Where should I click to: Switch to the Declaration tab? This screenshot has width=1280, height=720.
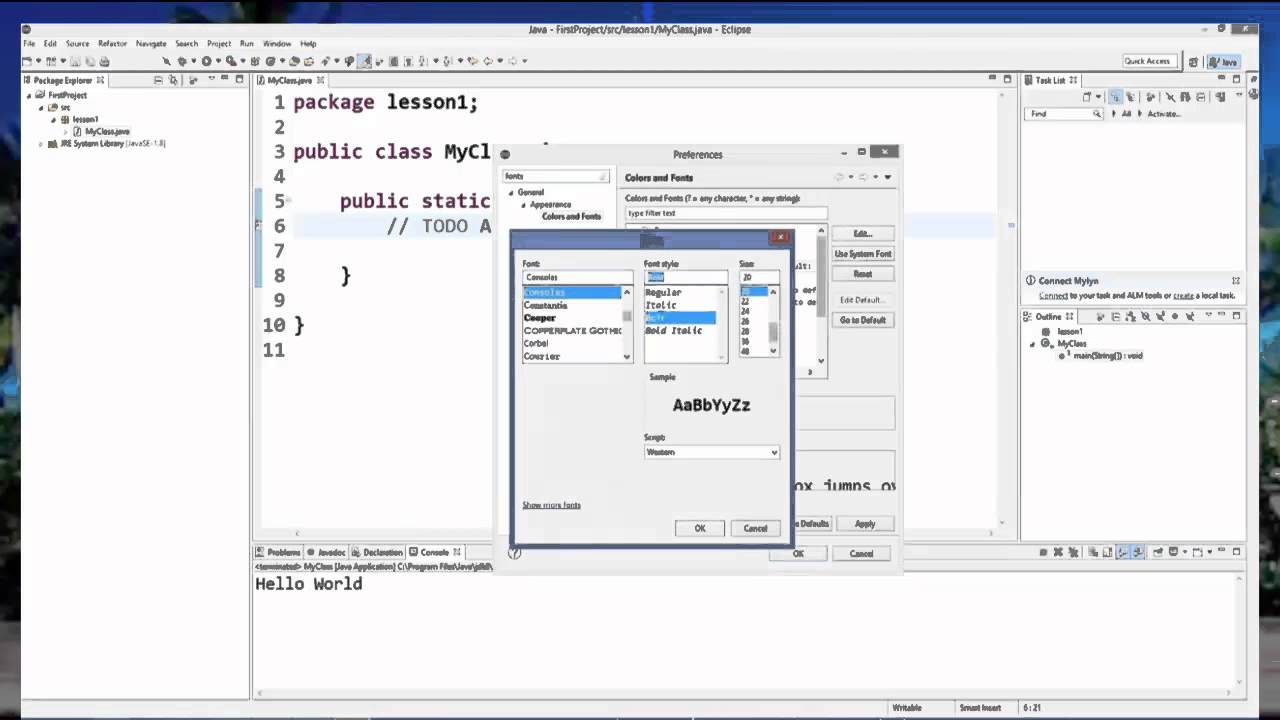[377, 552]
